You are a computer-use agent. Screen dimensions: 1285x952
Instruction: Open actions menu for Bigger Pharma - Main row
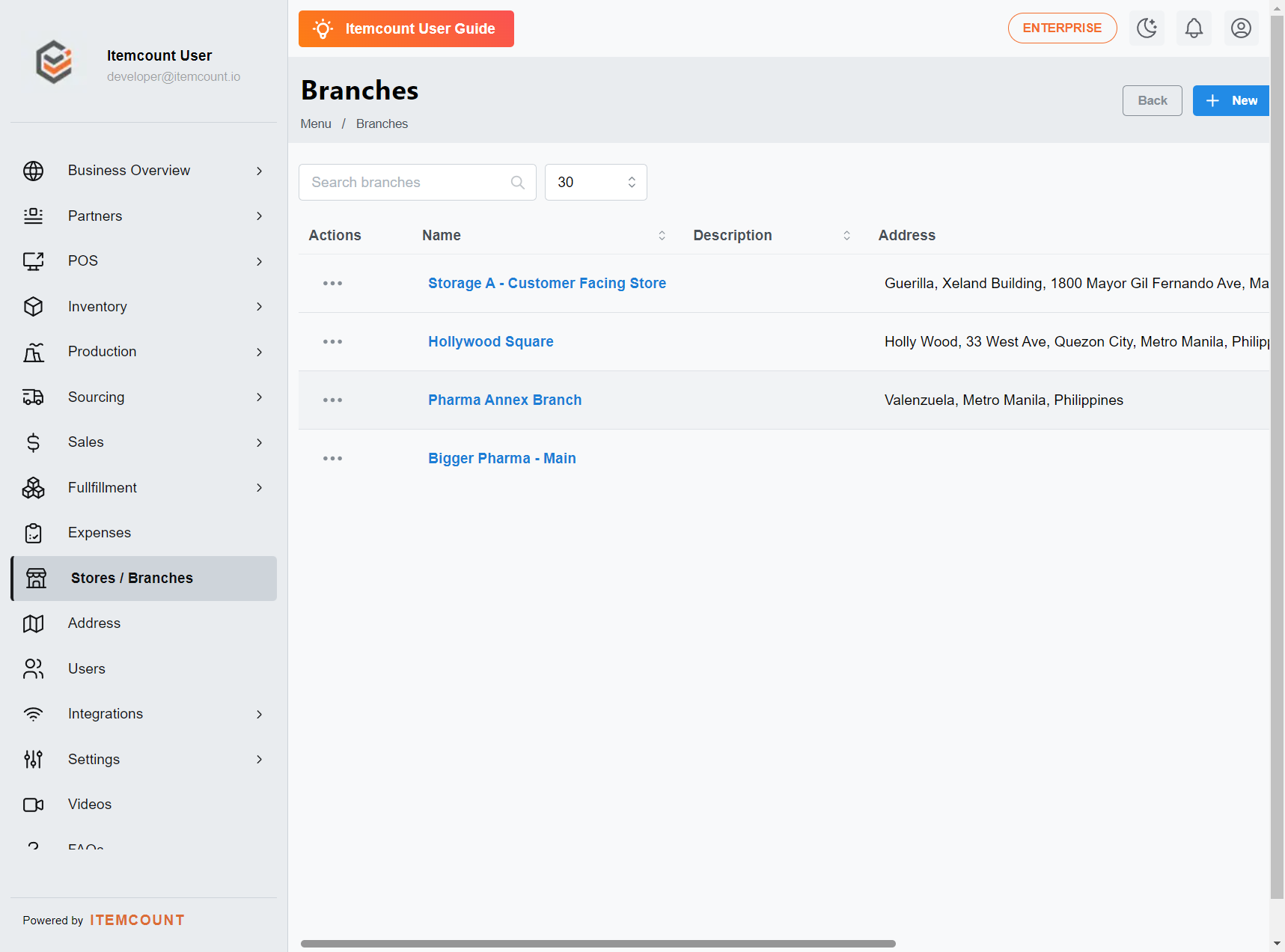[332, 459]
